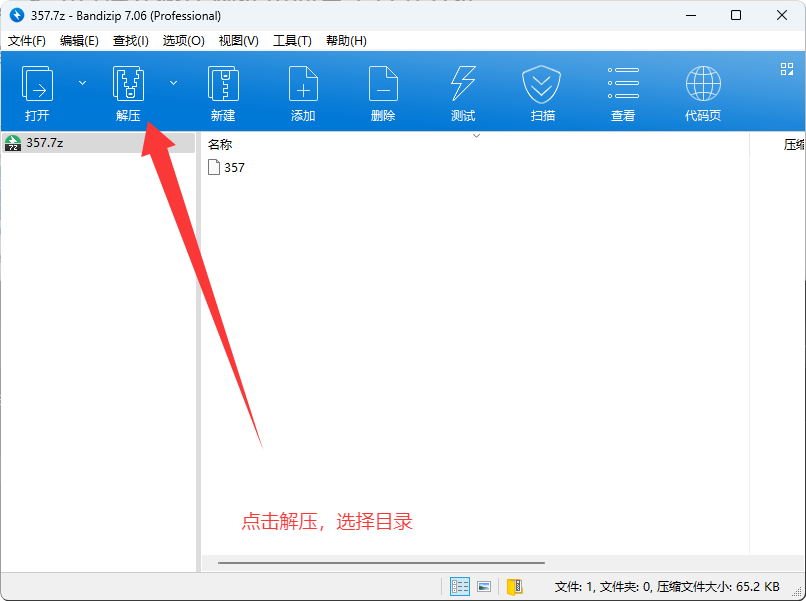Viewport: 806px width, 601px height.
Task: Open the 选项 menu
Action: click(x=183, y=40)
